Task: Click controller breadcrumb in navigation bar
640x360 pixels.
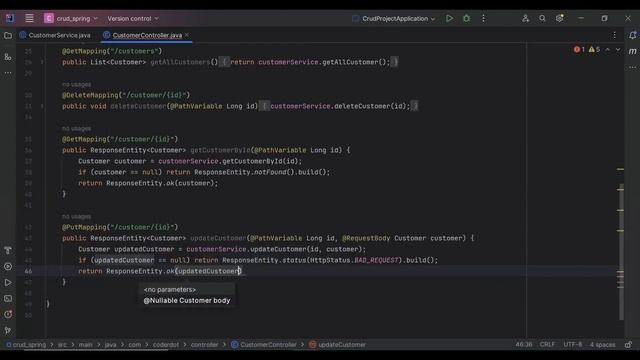Action: (x=204, y=344)
